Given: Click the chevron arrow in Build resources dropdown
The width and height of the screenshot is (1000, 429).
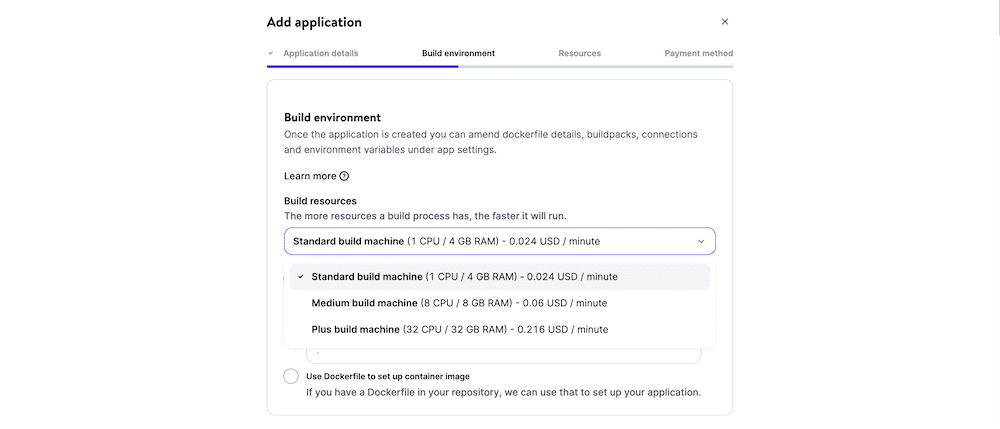Looking at the screenshot, I should 701,241.
